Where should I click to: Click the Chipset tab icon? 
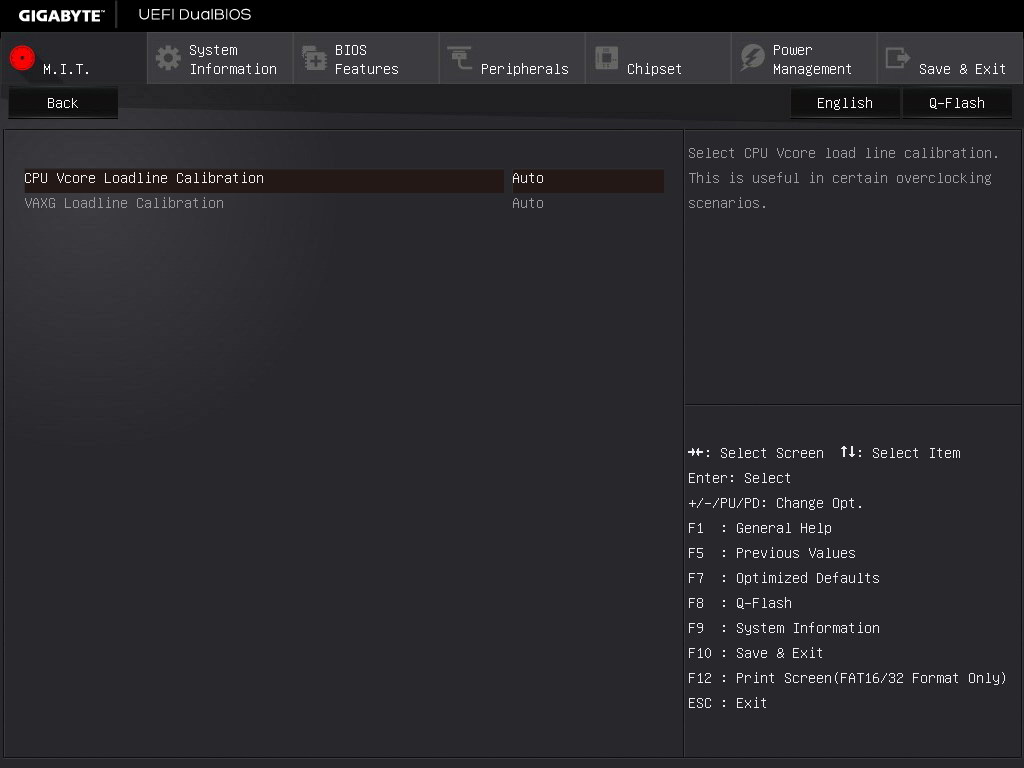pyautogui.click(x=606, y=59)
